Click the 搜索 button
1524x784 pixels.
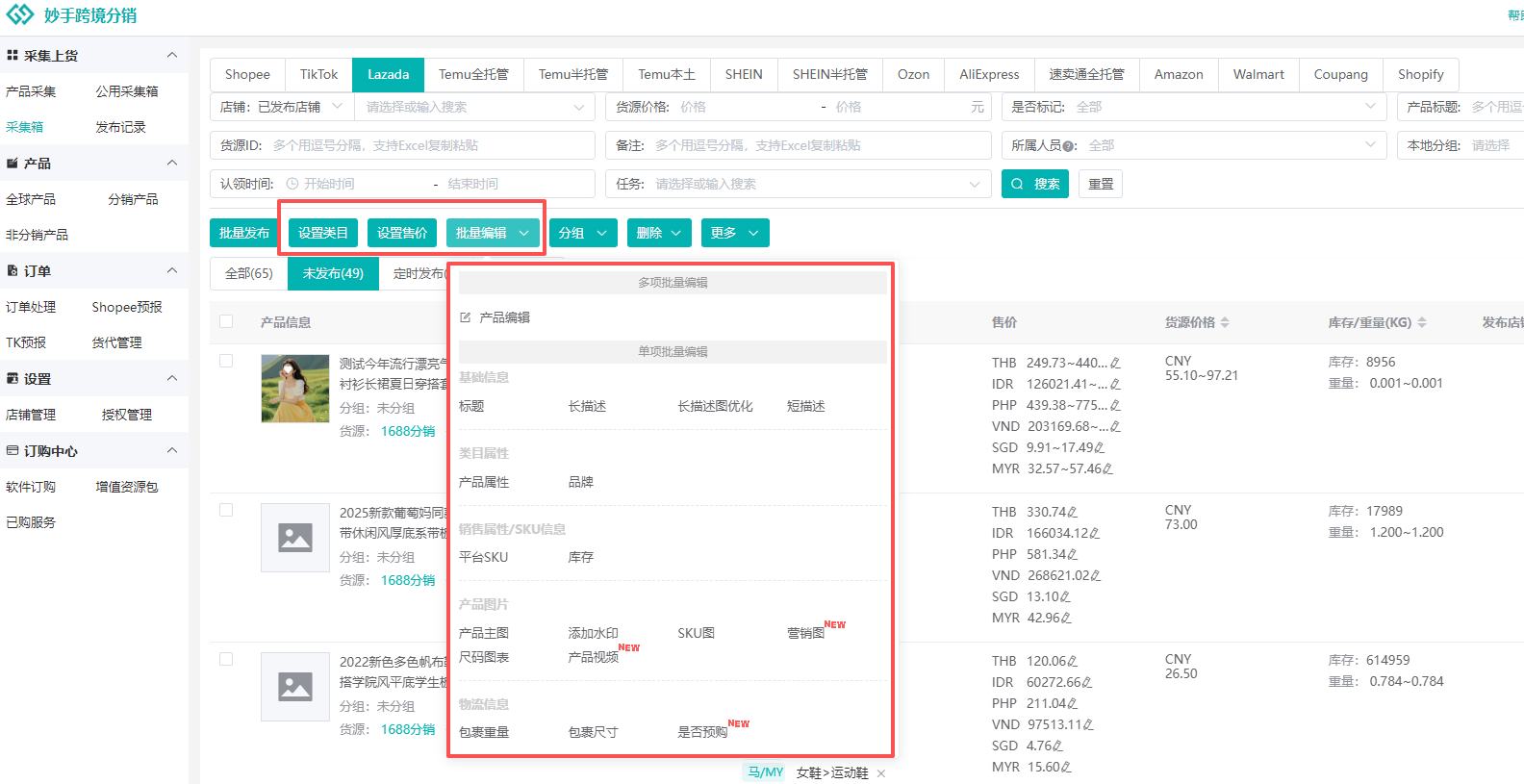[x=1036, y=184]
